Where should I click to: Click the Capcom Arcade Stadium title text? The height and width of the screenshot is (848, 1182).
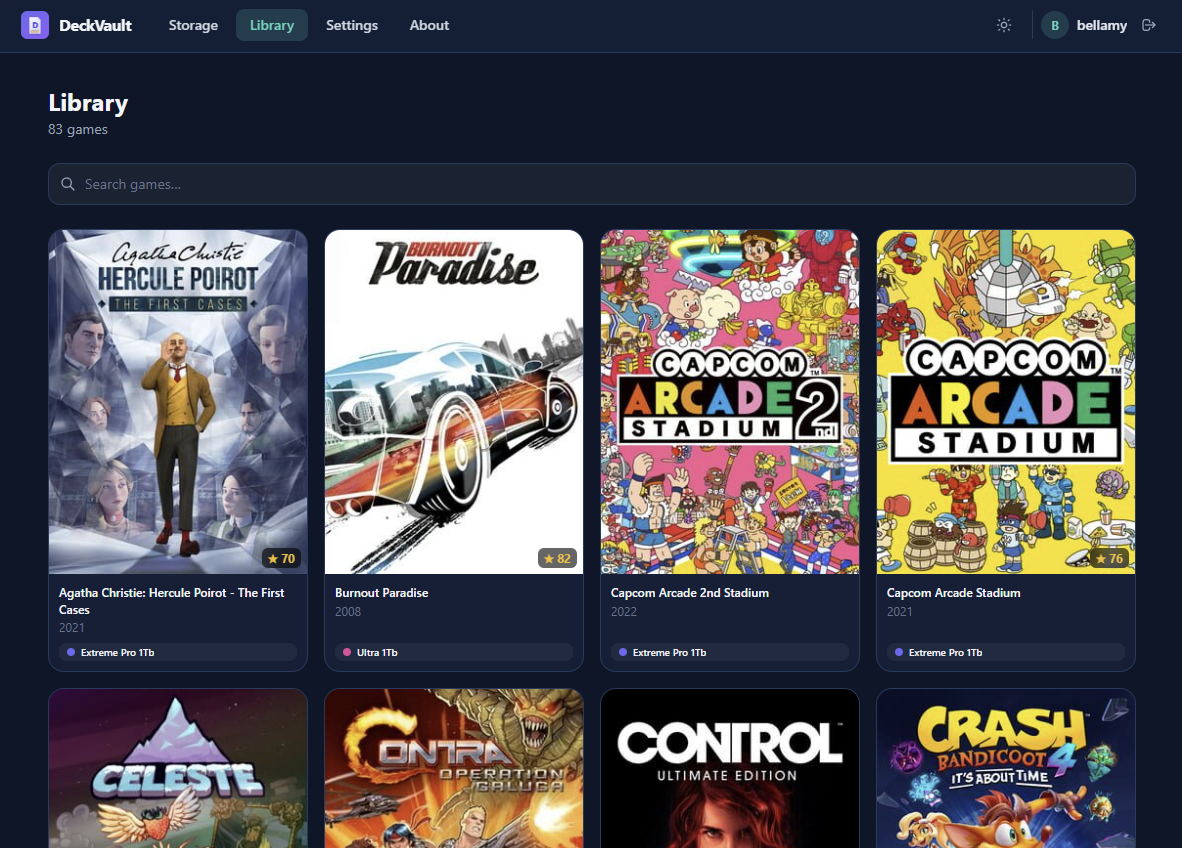pos(954,593)
